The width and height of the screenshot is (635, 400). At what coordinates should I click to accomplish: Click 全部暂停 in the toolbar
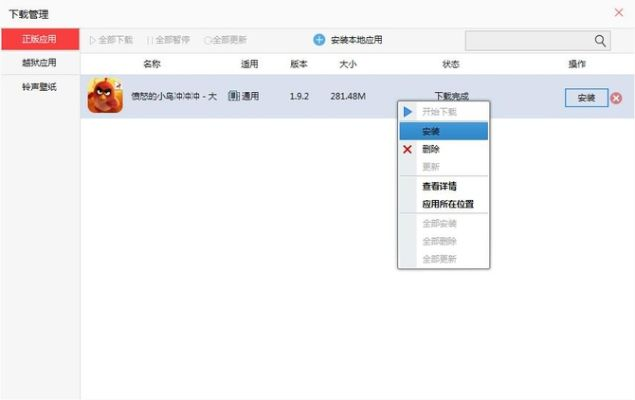[168, 40]
